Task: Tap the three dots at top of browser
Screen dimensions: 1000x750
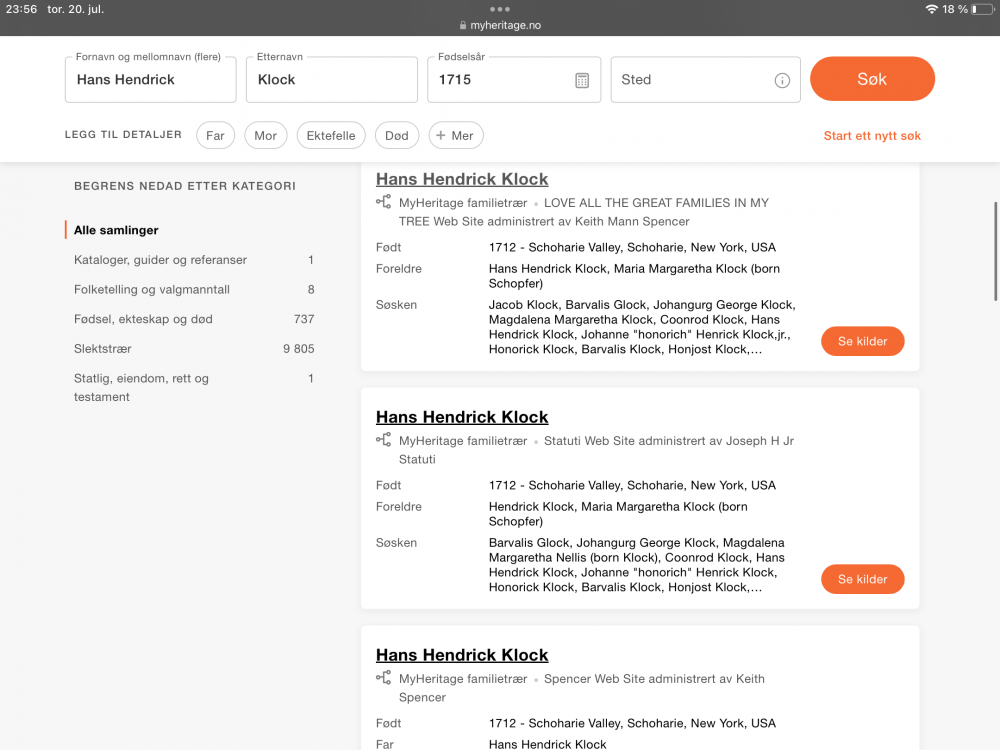Action: 500,9
